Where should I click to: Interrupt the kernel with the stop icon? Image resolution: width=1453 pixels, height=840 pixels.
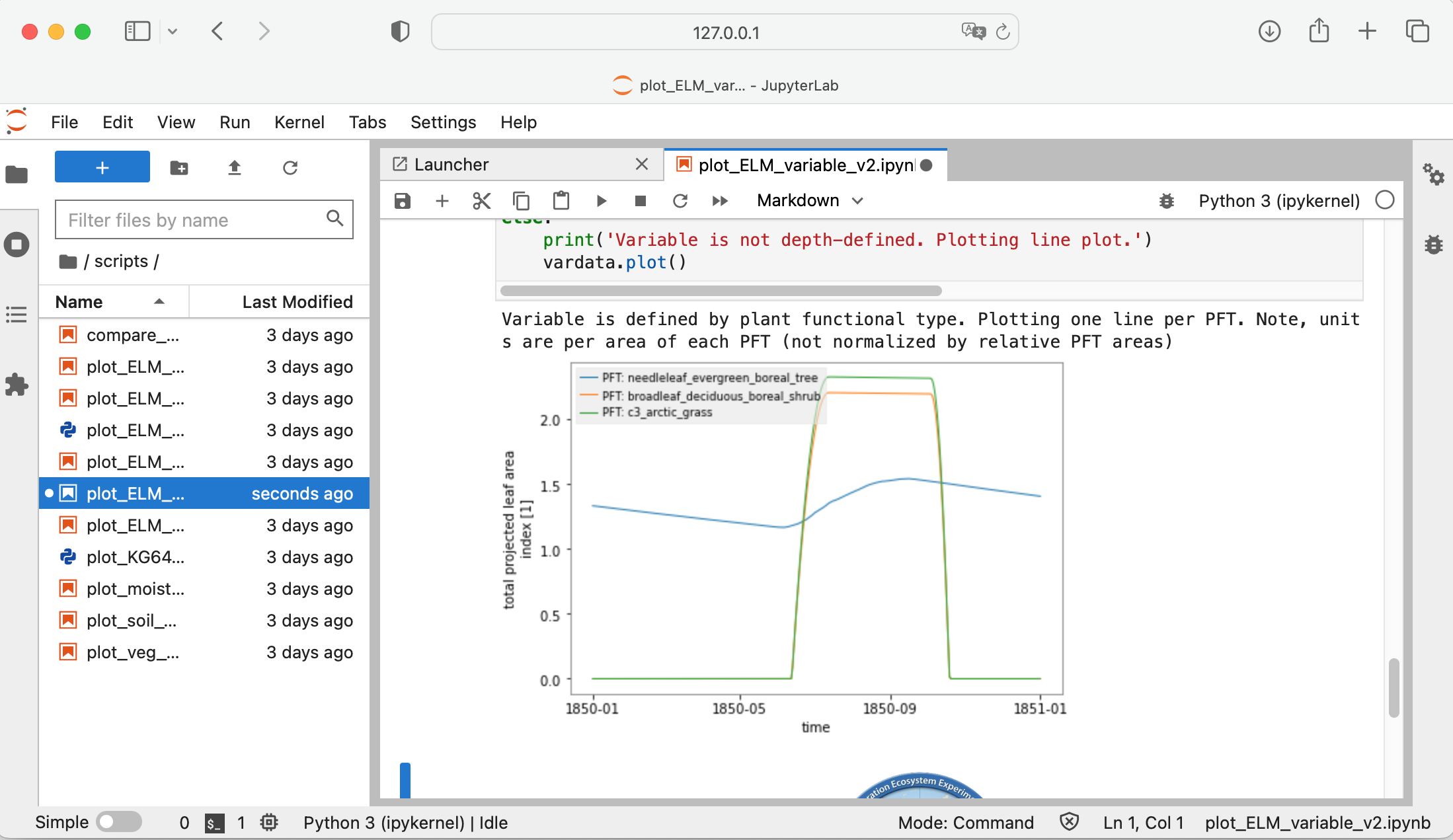640,201
